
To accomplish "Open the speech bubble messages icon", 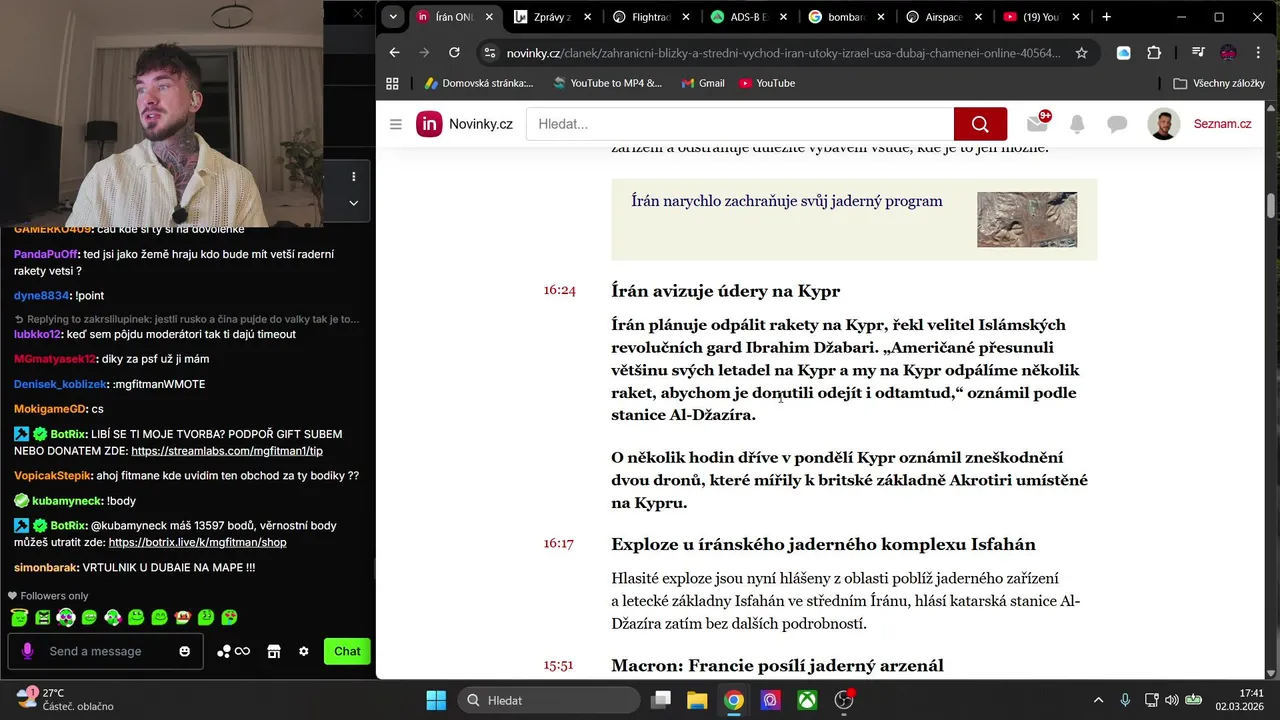I will pyautogui.click(x=1117, y=124).
